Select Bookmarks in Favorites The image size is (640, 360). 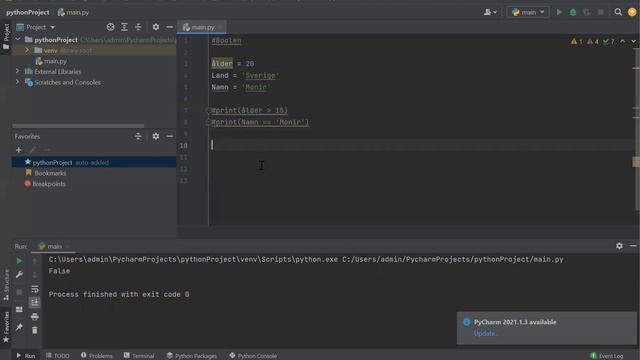50,173
